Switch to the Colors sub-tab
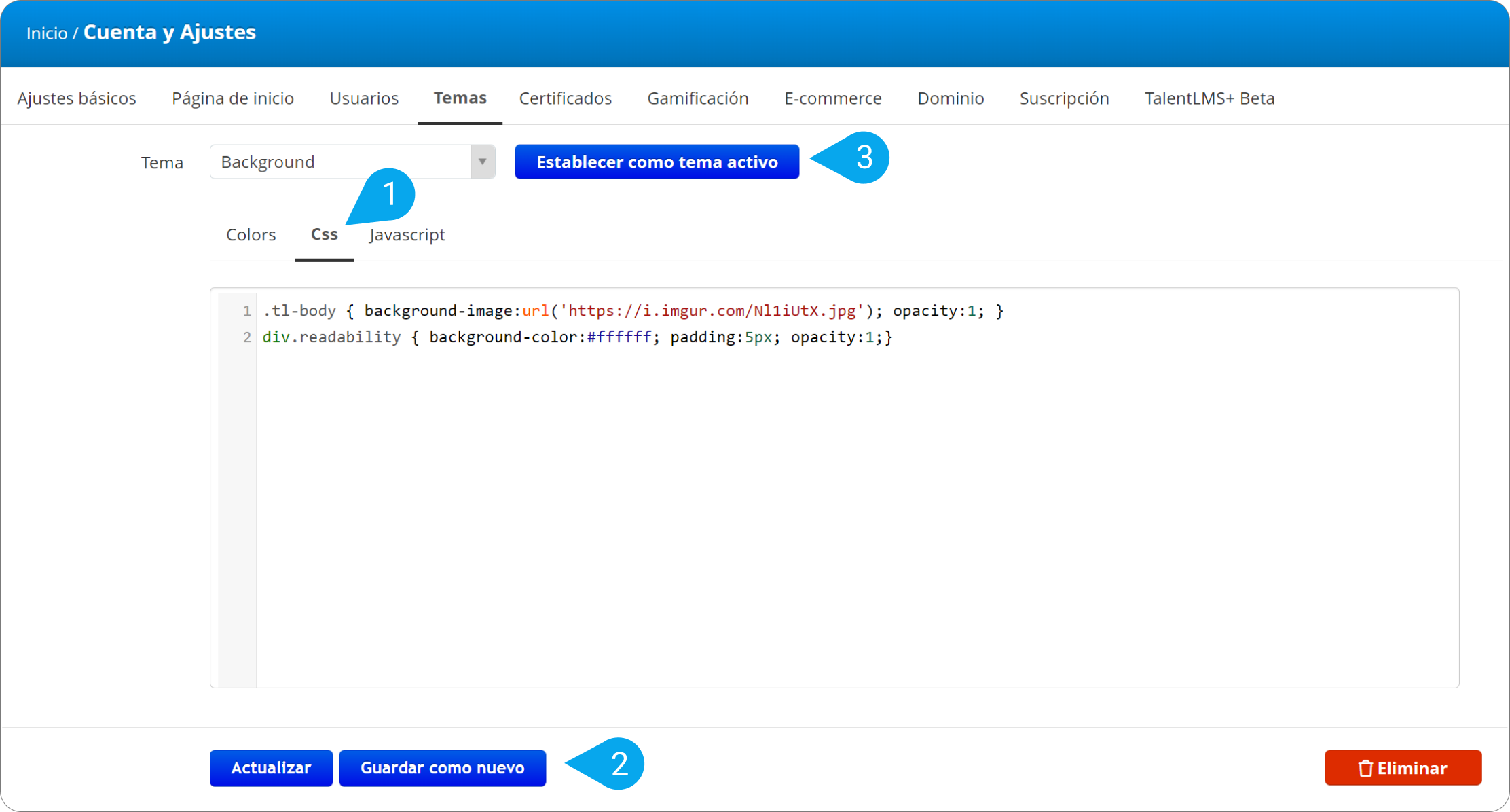The image size is (1510, 812). point(251,234)
